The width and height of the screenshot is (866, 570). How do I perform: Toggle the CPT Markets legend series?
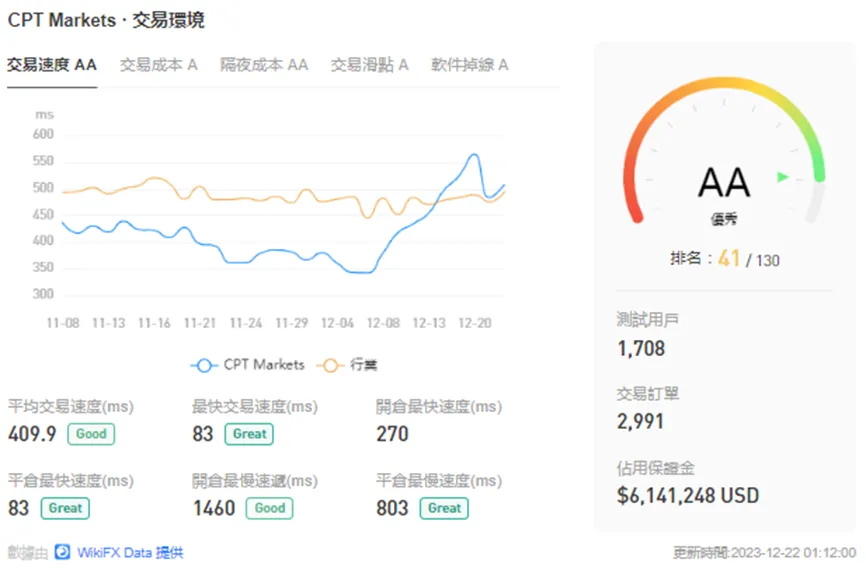247,365
